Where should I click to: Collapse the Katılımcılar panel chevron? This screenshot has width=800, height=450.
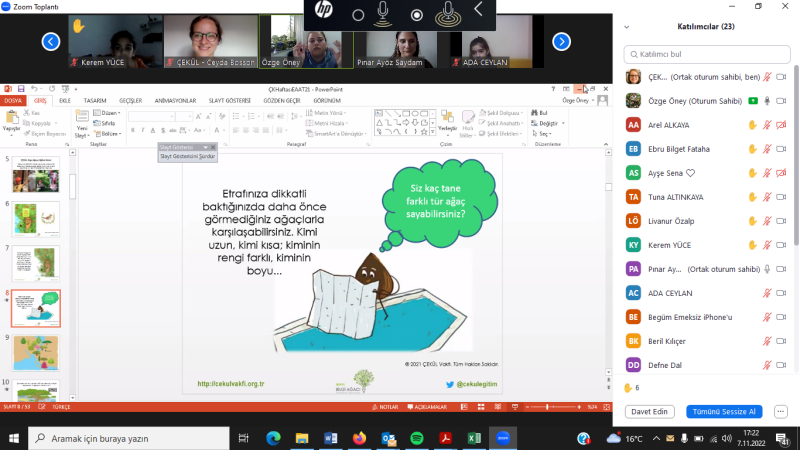click(629, 28)
